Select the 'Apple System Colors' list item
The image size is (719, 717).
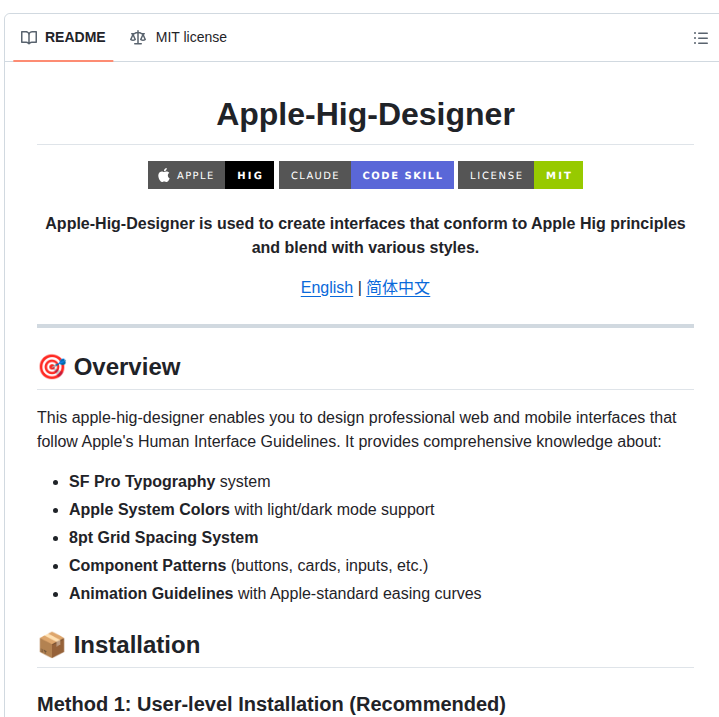[x=251, y=509]
